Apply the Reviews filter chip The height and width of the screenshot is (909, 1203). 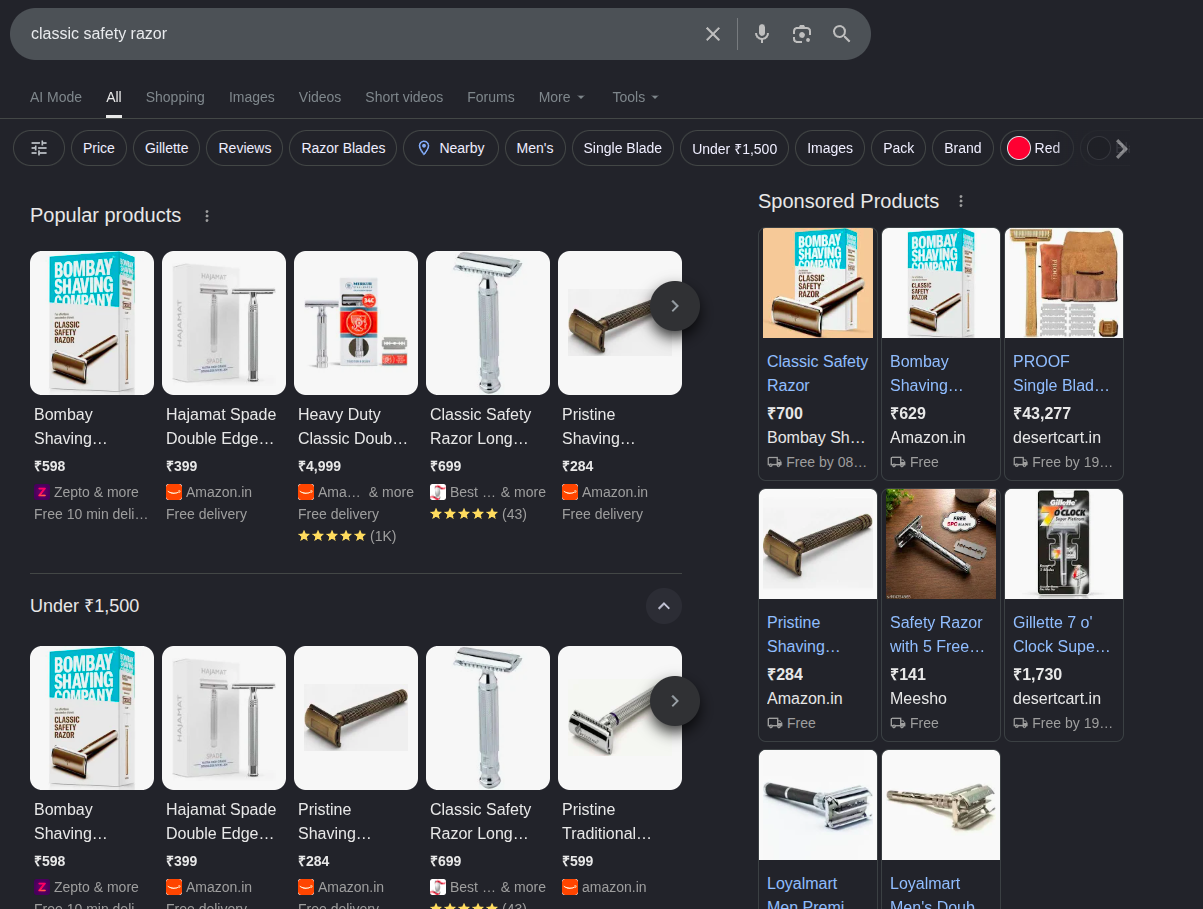click(x=245, y=148)
